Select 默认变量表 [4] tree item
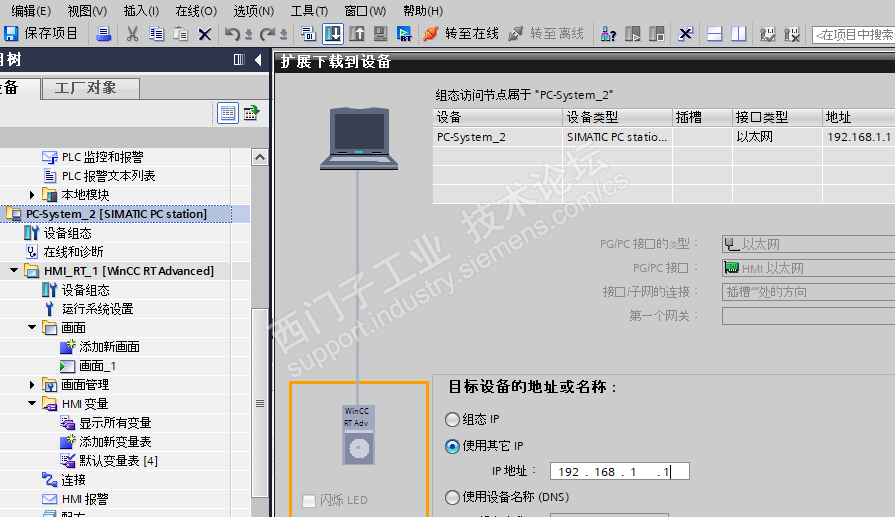 point(118,461)
